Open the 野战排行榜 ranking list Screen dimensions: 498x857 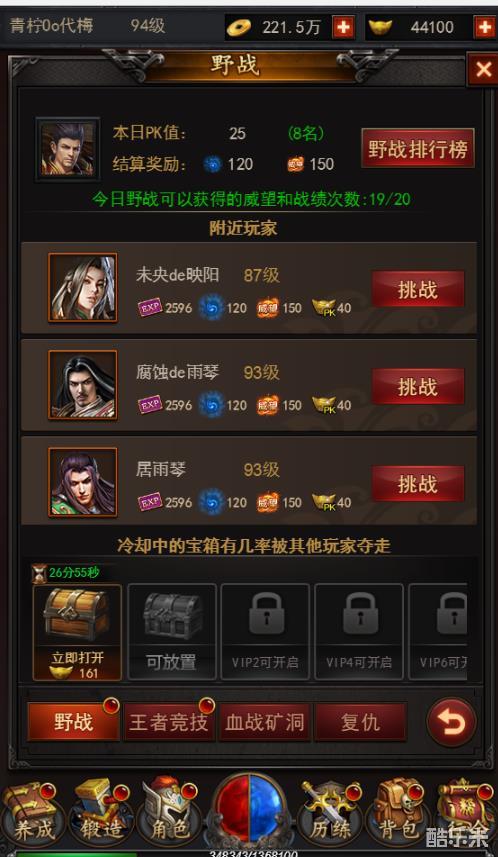click(x=418, y=149)
